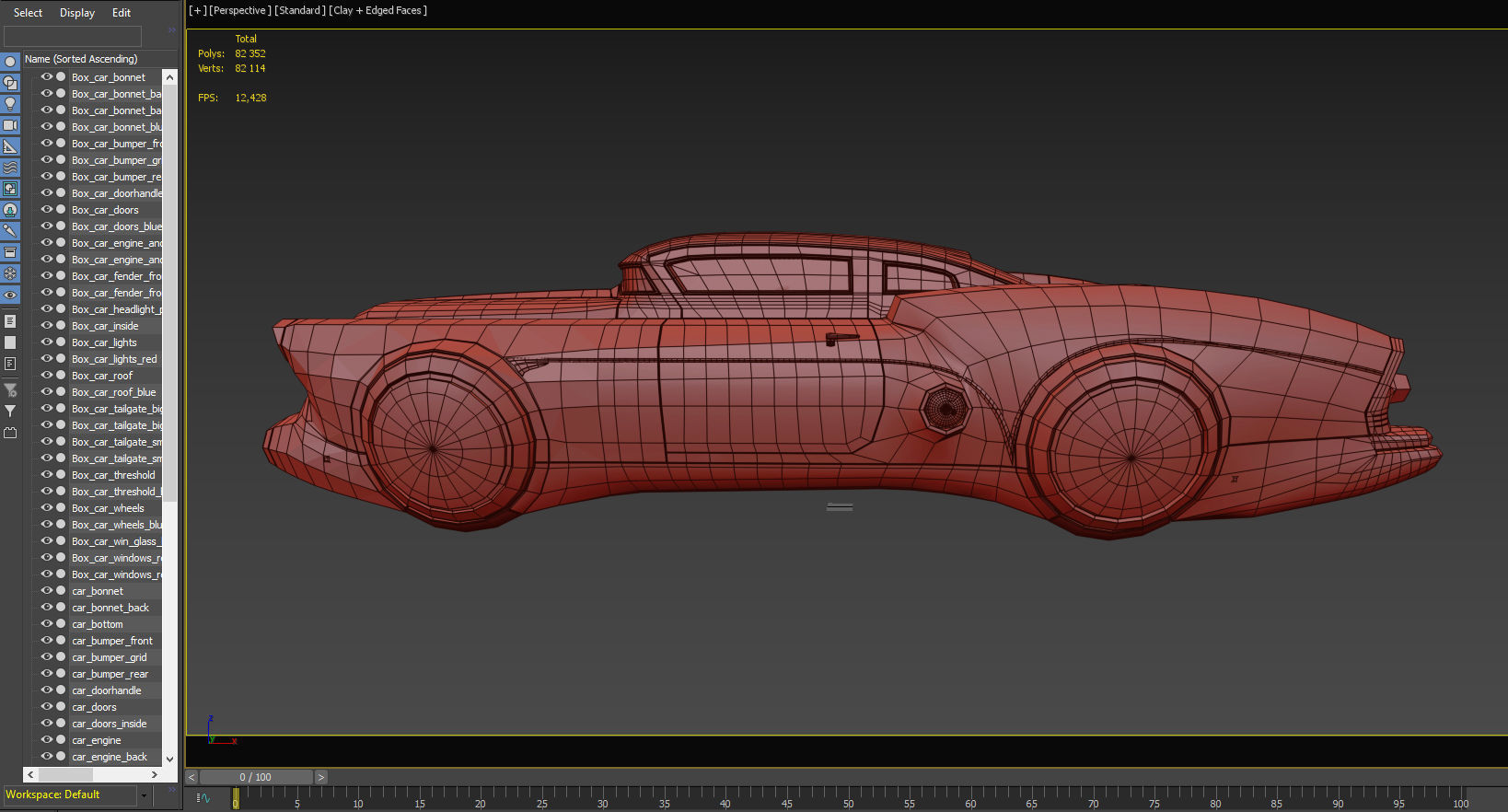Hide Box_car_bonnet using its eye icon
Viewport: 1508px width, 812px height.
coord(47,77)
